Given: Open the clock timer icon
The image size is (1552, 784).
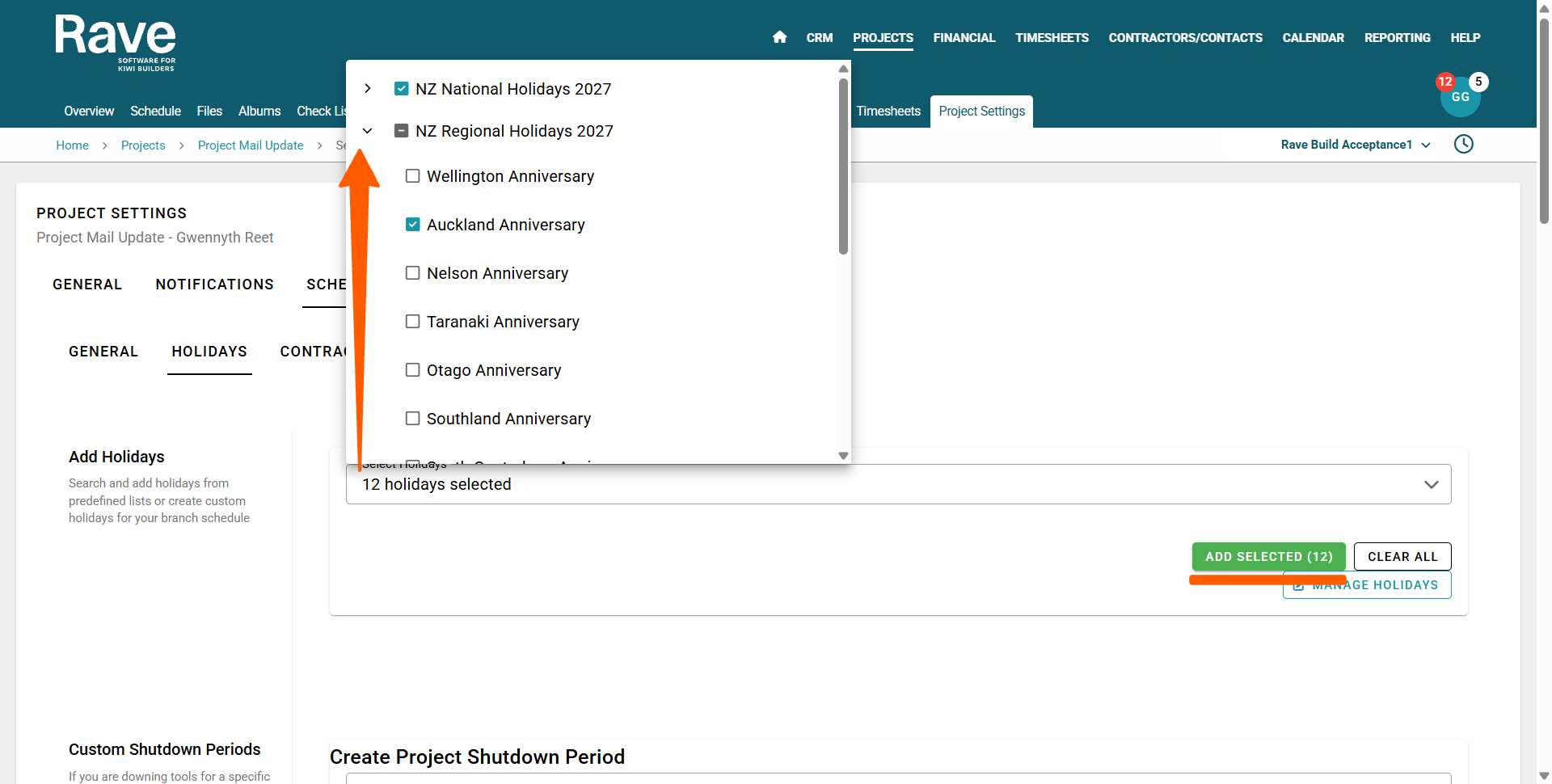Looking at the screenshot, I should 1463,144.
